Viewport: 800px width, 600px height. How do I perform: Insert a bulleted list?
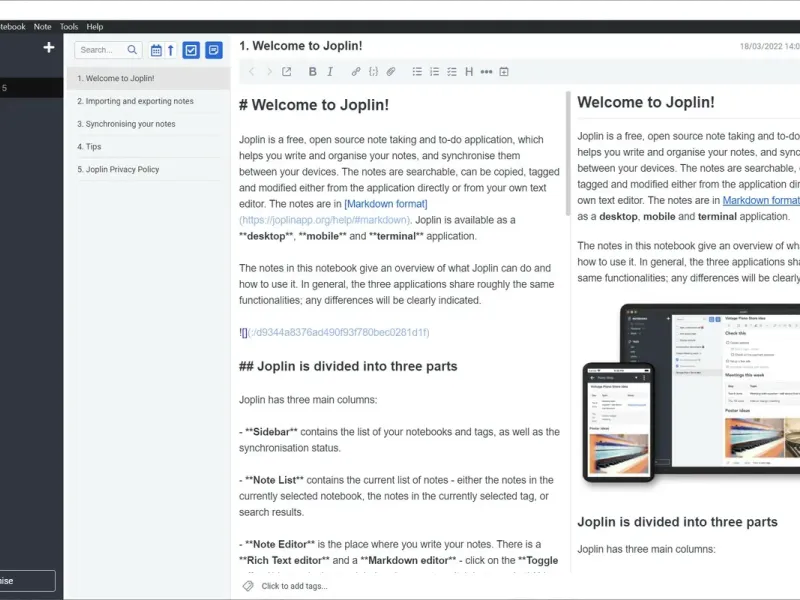tap(418, 72)
